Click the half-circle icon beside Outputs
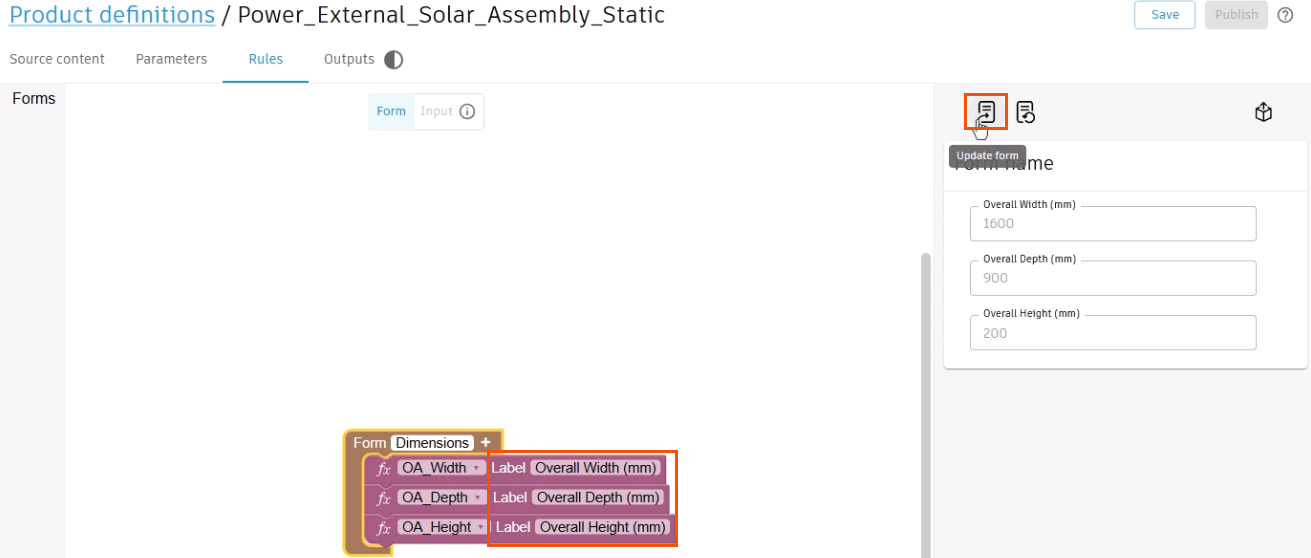 point(394,60)
